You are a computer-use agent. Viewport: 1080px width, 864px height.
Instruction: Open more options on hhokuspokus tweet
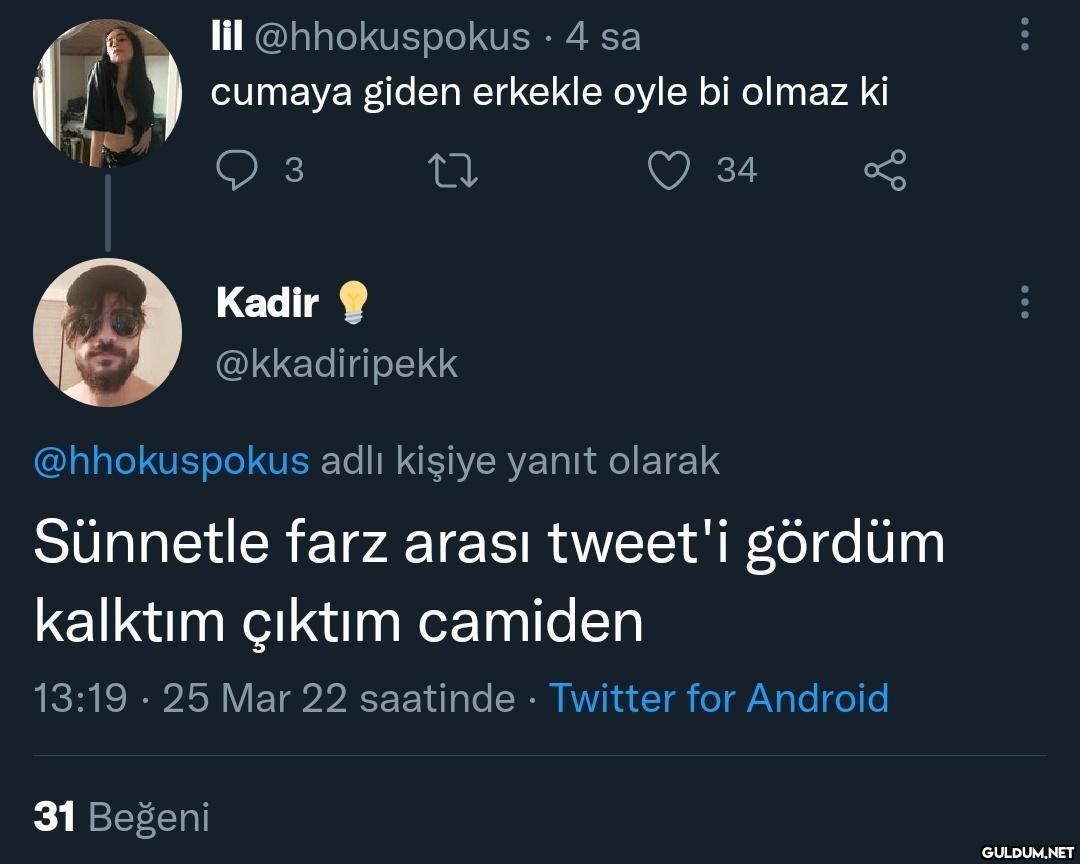point(1024,35)
